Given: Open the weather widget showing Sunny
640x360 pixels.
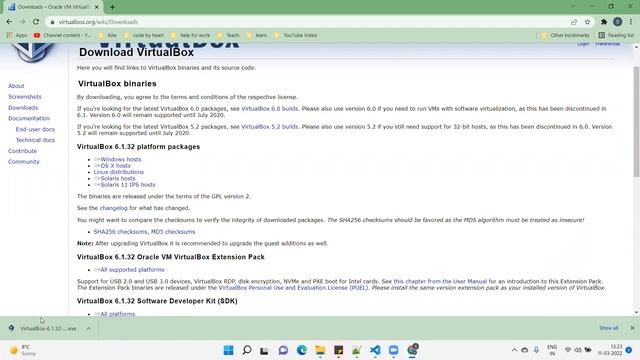Looking at the screenshot, I should (23, 350).
